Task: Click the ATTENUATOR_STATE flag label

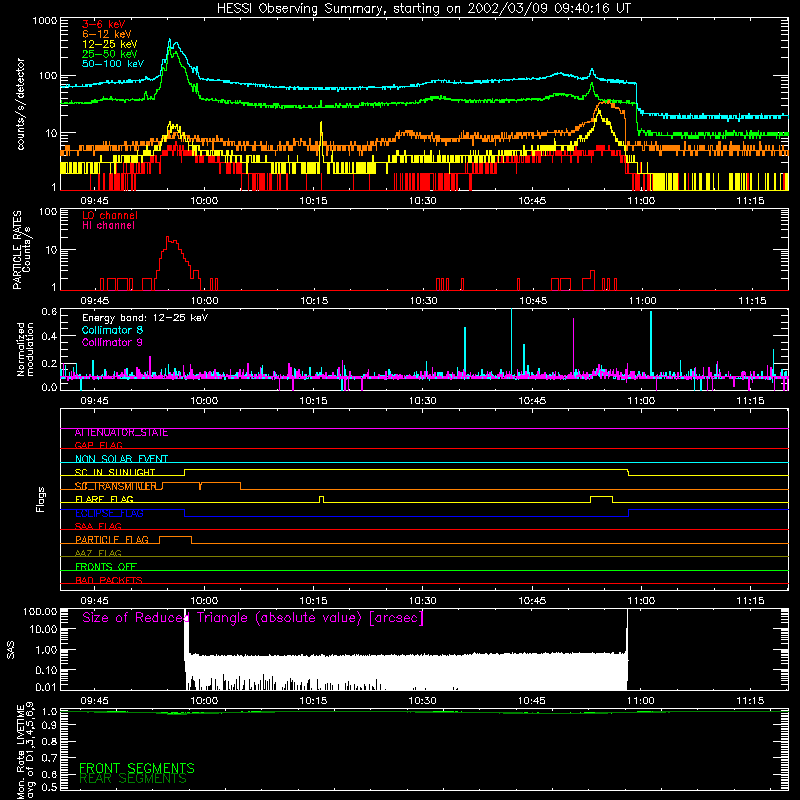Action: [x=121, y=433]
